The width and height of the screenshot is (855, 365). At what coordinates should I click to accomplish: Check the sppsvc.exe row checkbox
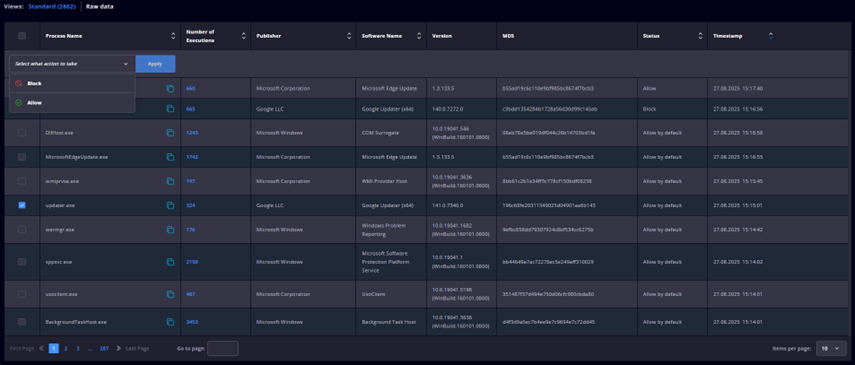22,262
